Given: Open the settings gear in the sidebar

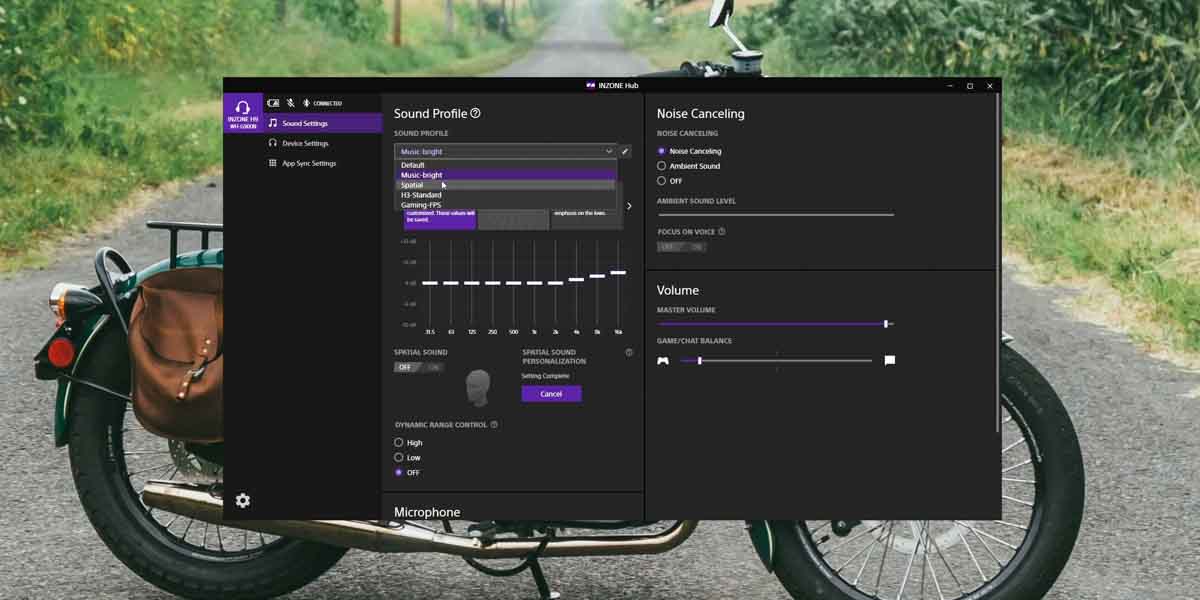Looking at the screenshot, I should (x=243, y=500).
